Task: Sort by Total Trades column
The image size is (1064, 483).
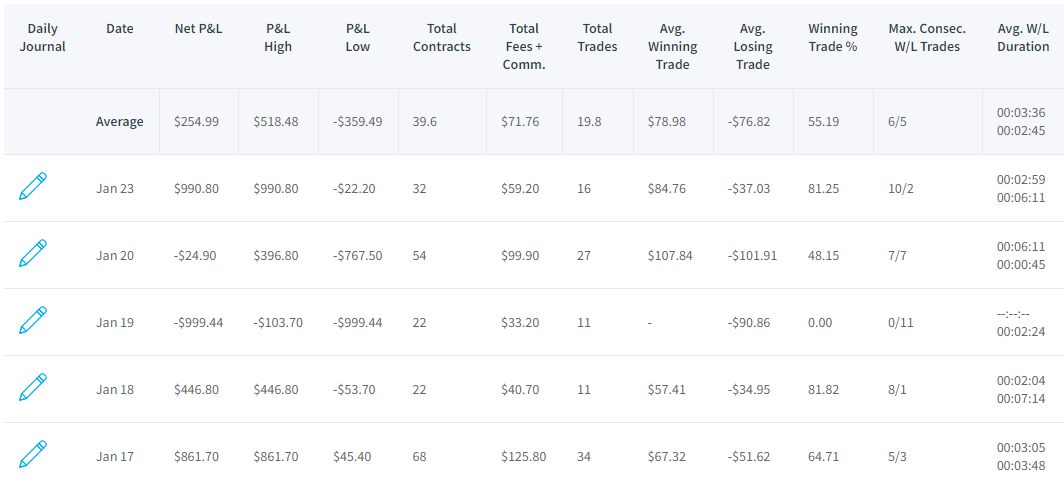Action: coord(598,37)
